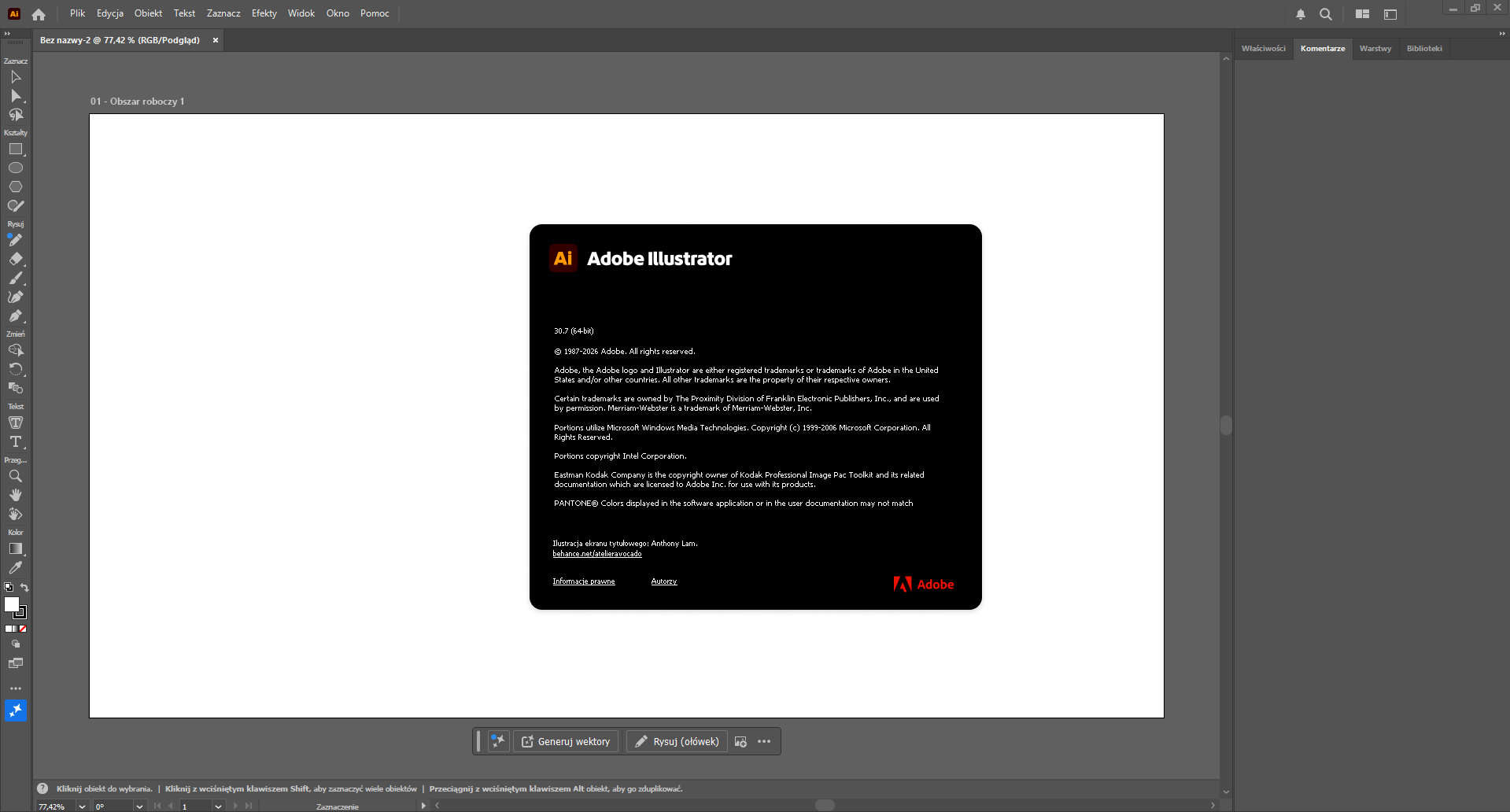Image resolution: width=1510 pixels, height=812 pixels.
Task: Open the notifications bell
Action: [x=1301, y=14]
